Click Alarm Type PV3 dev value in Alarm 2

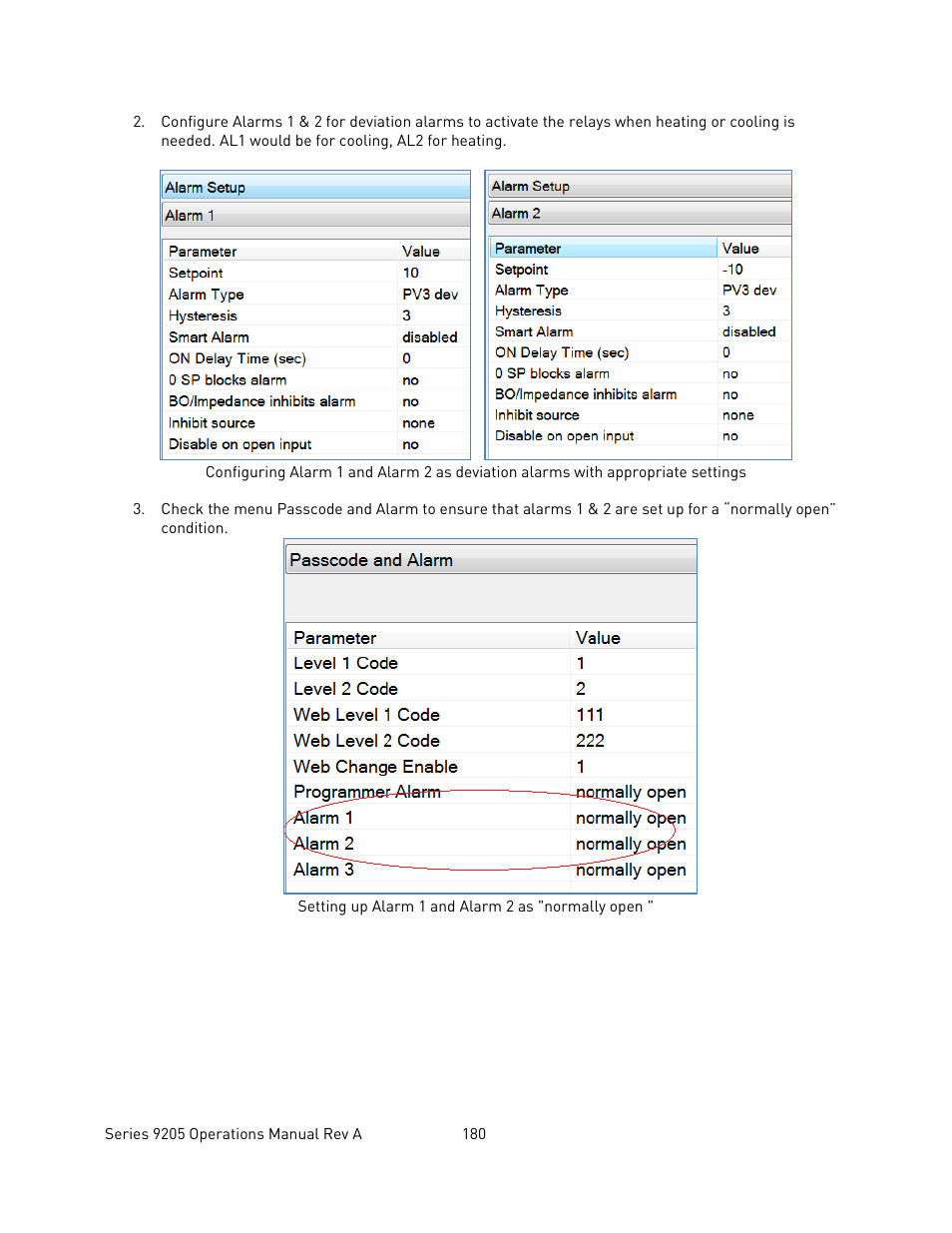pos(749,291)
